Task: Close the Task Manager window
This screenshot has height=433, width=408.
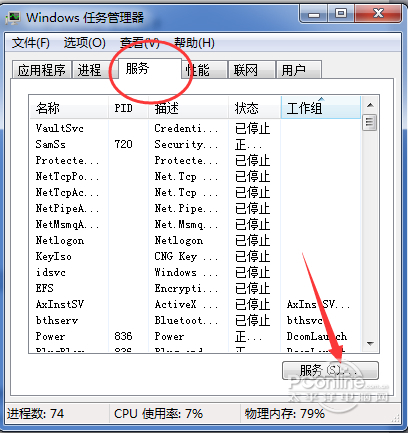Action: (x=378, y=14)
